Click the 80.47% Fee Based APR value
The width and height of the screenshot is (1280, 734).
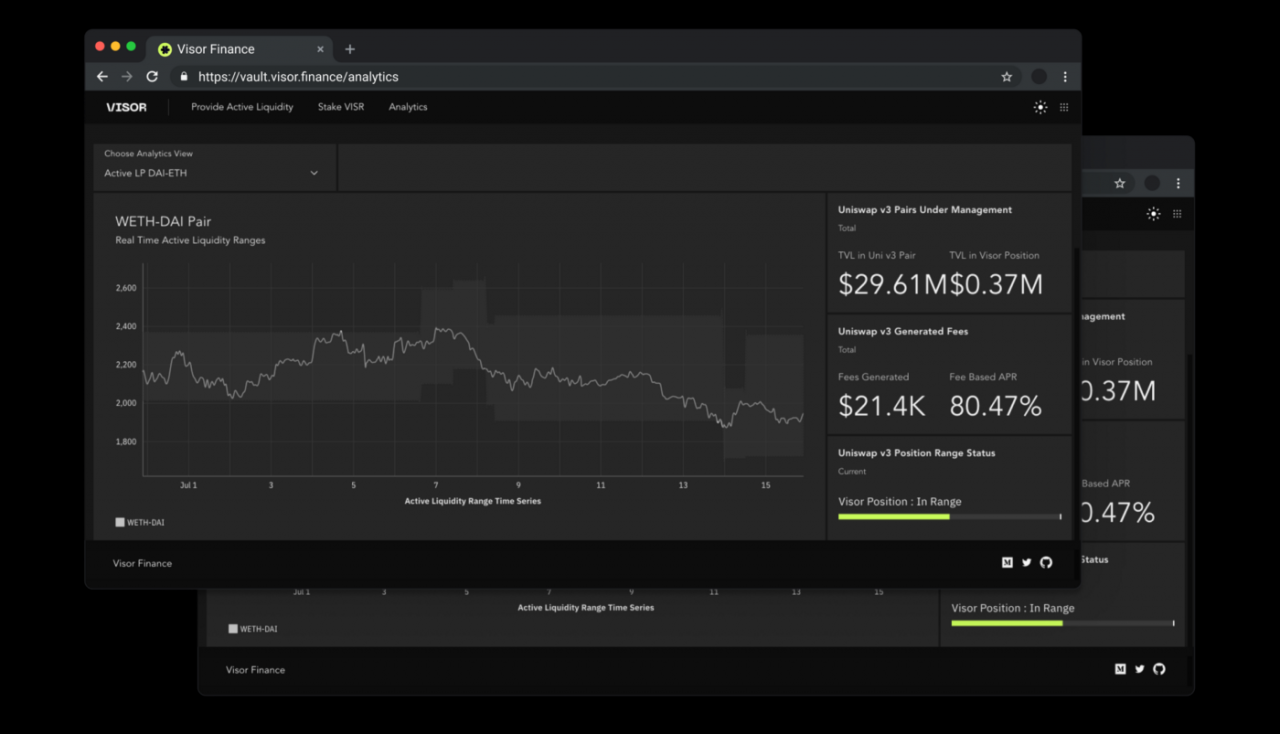click(995, 405)
